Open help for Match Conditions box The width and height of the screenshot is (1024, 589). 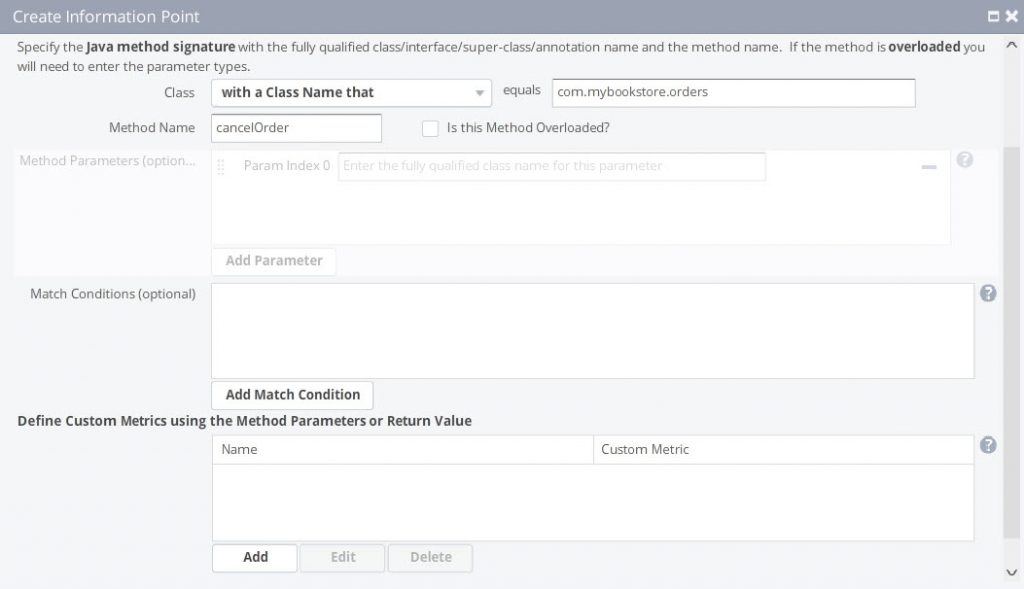[x=987, y=293]
